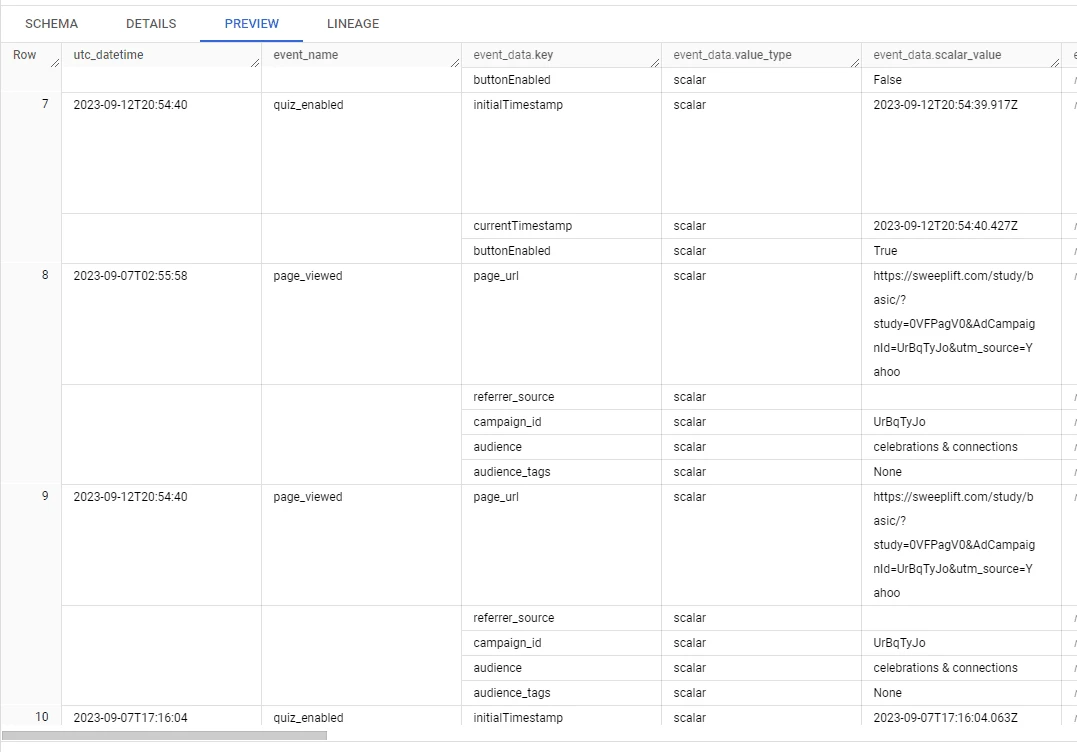Select the PREVIEW tab

click(251, 23)
